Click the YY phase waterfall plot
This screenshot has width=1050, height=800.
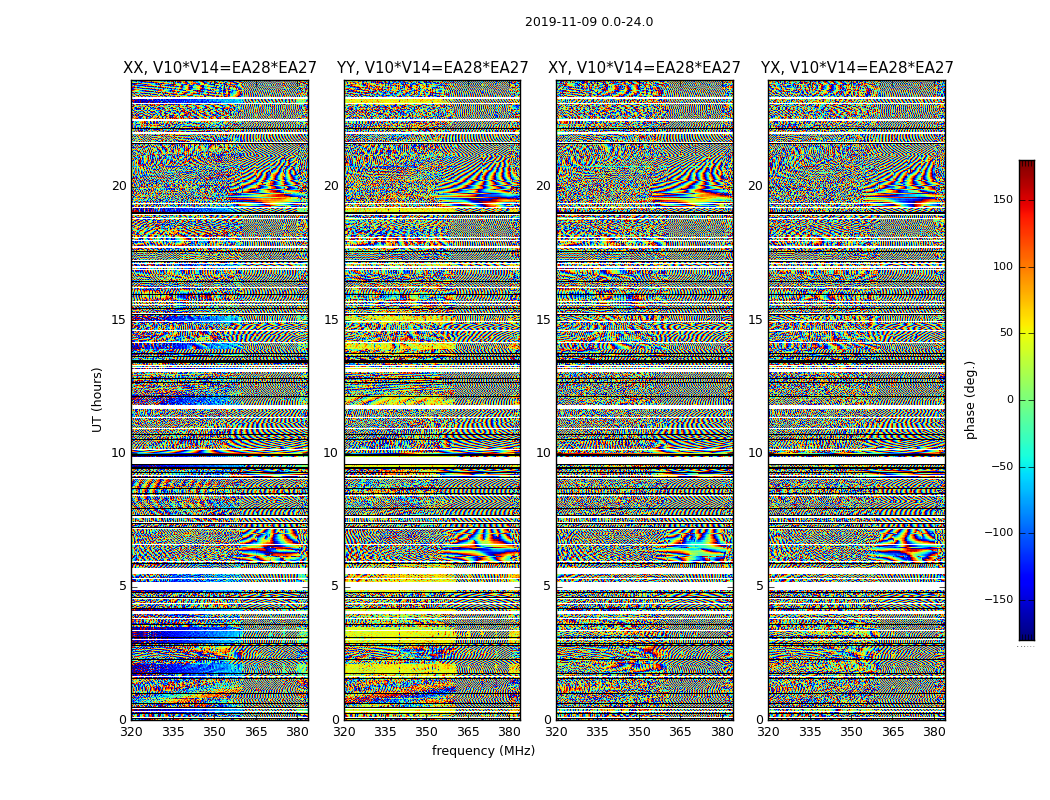(432, 400)
